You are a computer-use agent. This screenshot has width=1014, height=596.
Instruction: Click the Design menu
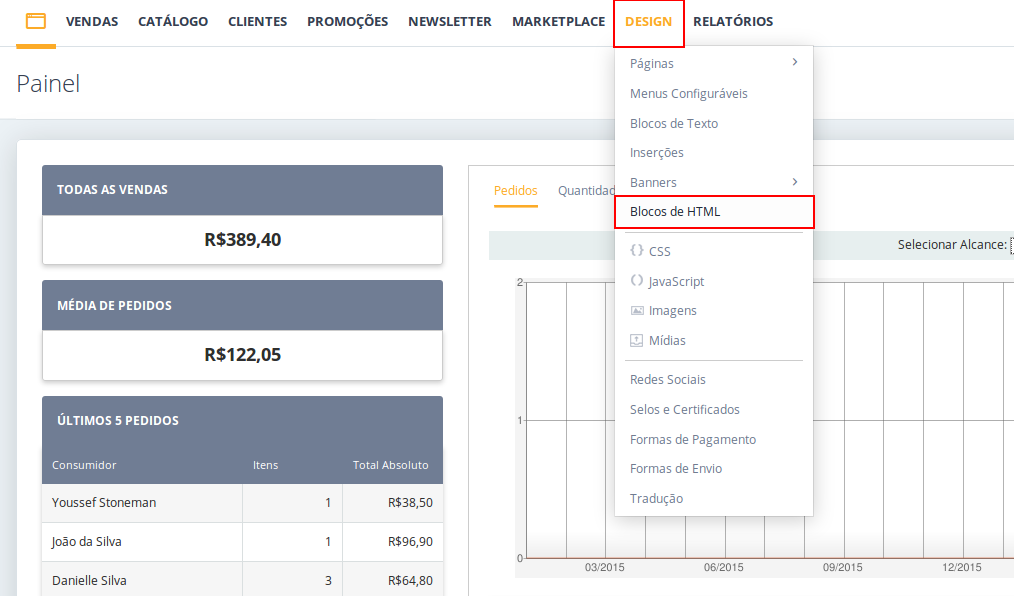(x=649, y=21)
